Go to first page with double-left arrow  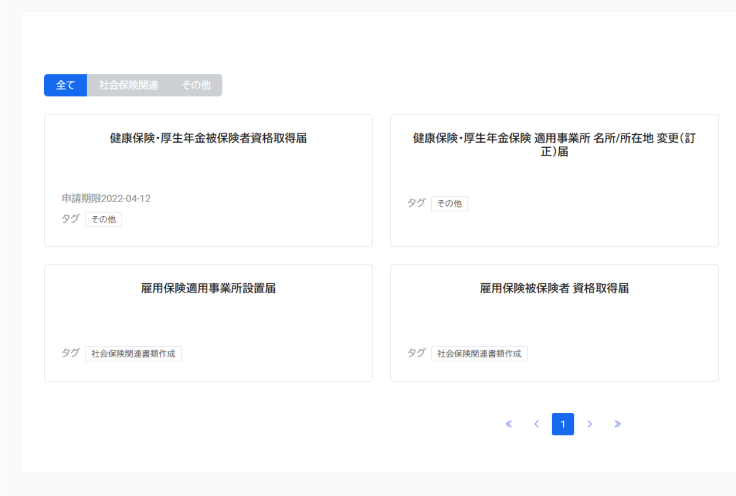pos(509,424)
